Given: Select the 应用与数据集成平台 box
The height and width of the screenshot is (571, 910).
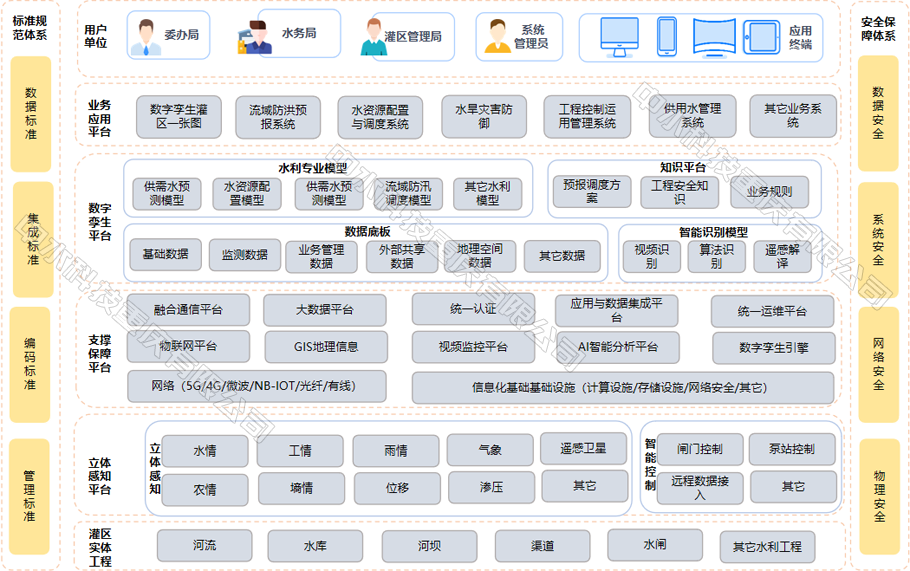Looking at the screenshot, I should [616, 310].
